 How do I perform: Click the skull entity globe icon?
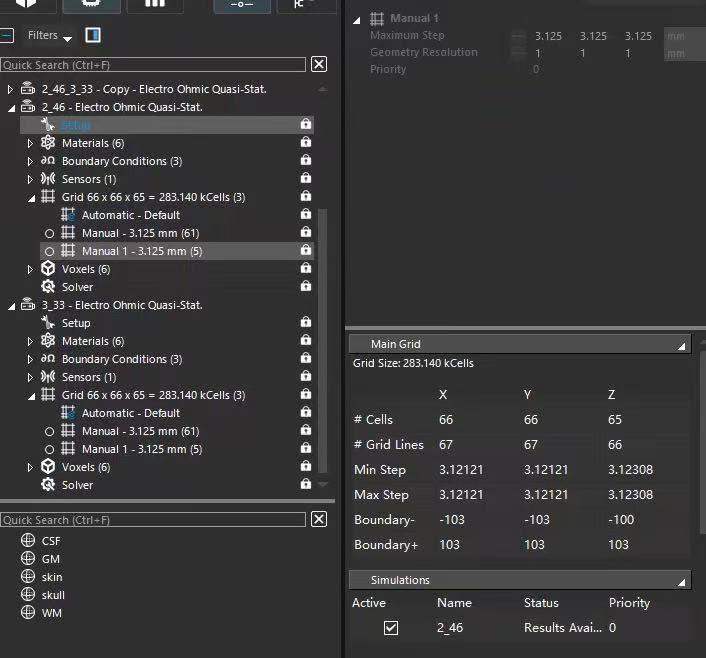pyautogui.click(x=28, y=594)
